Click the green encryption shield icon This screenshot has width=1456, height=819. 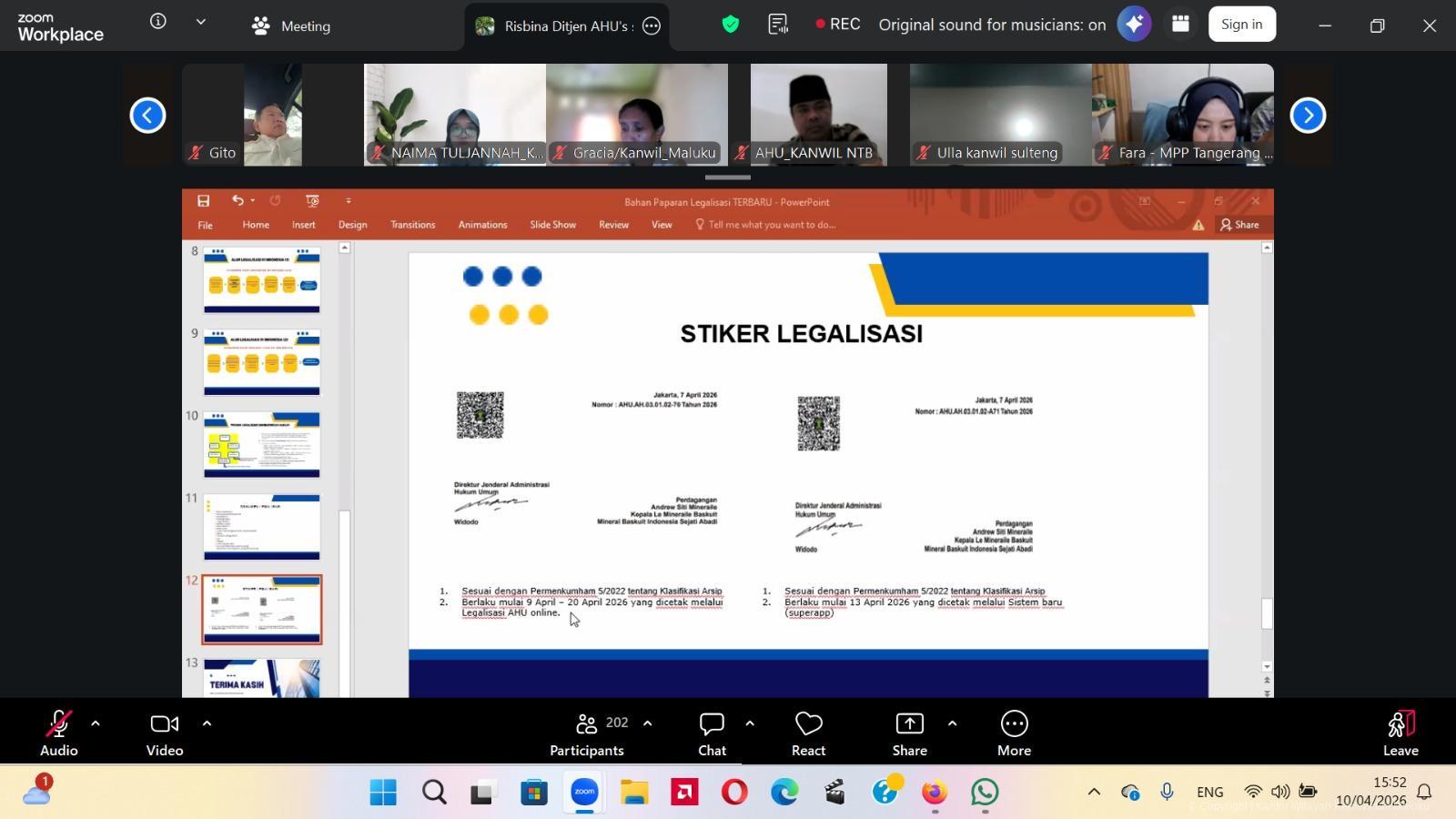coord(730,25)
